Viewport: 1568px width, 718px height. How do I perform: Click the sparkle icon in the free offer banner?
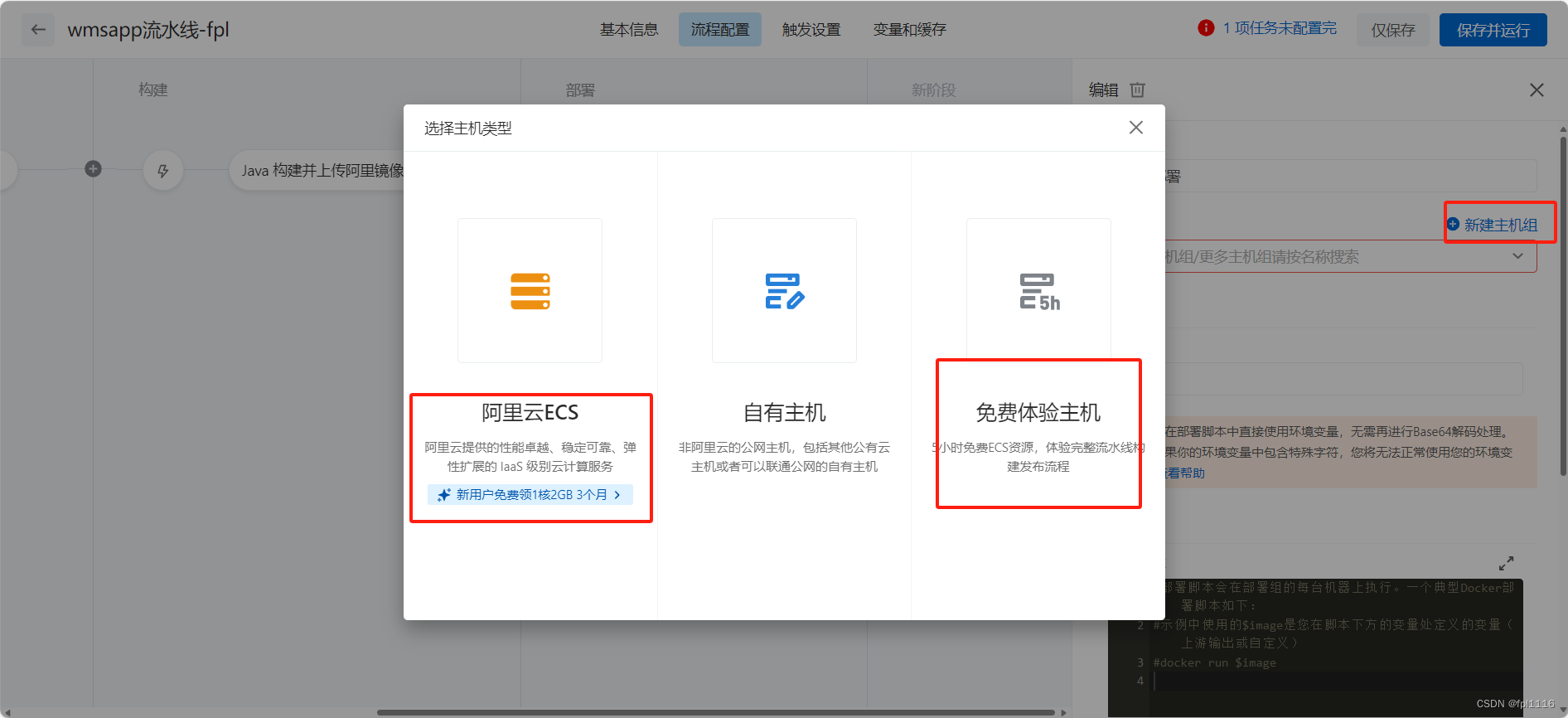tap(444, 495)
